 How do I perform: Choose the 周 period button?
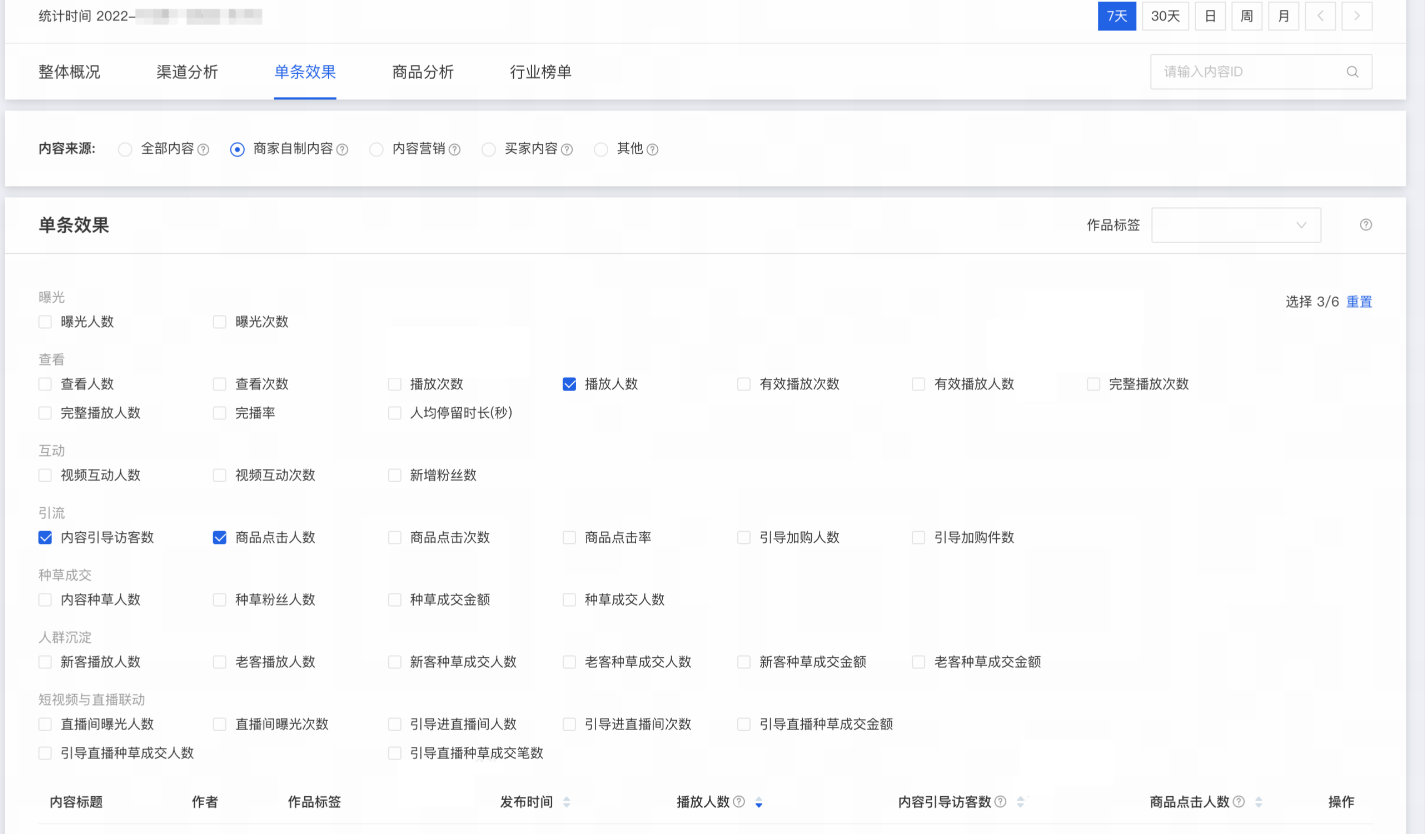coord(1247,16)
